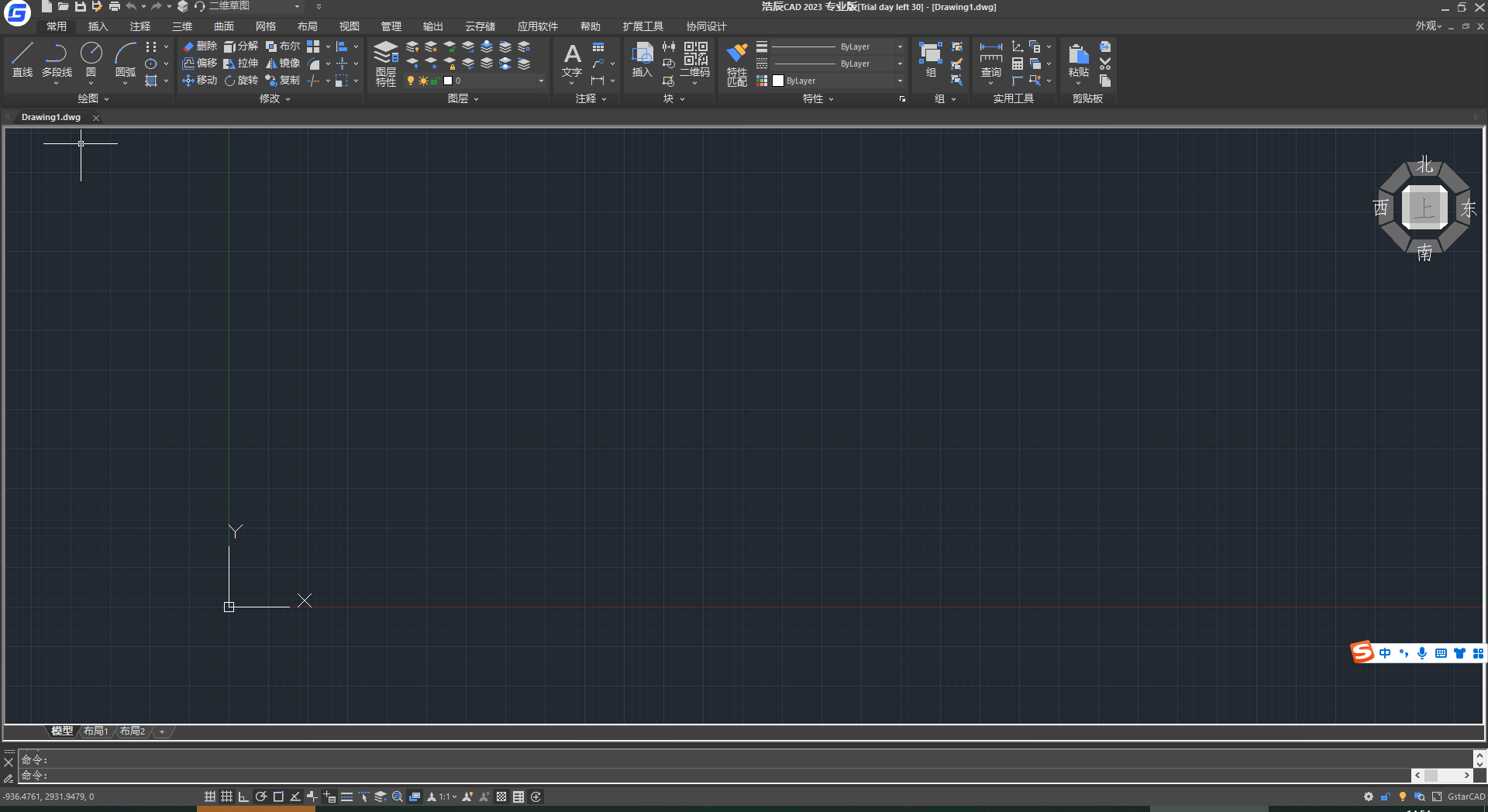Click the table icon in annotation panel
This screenshot has height=812, width=1488.
point(598,47)
